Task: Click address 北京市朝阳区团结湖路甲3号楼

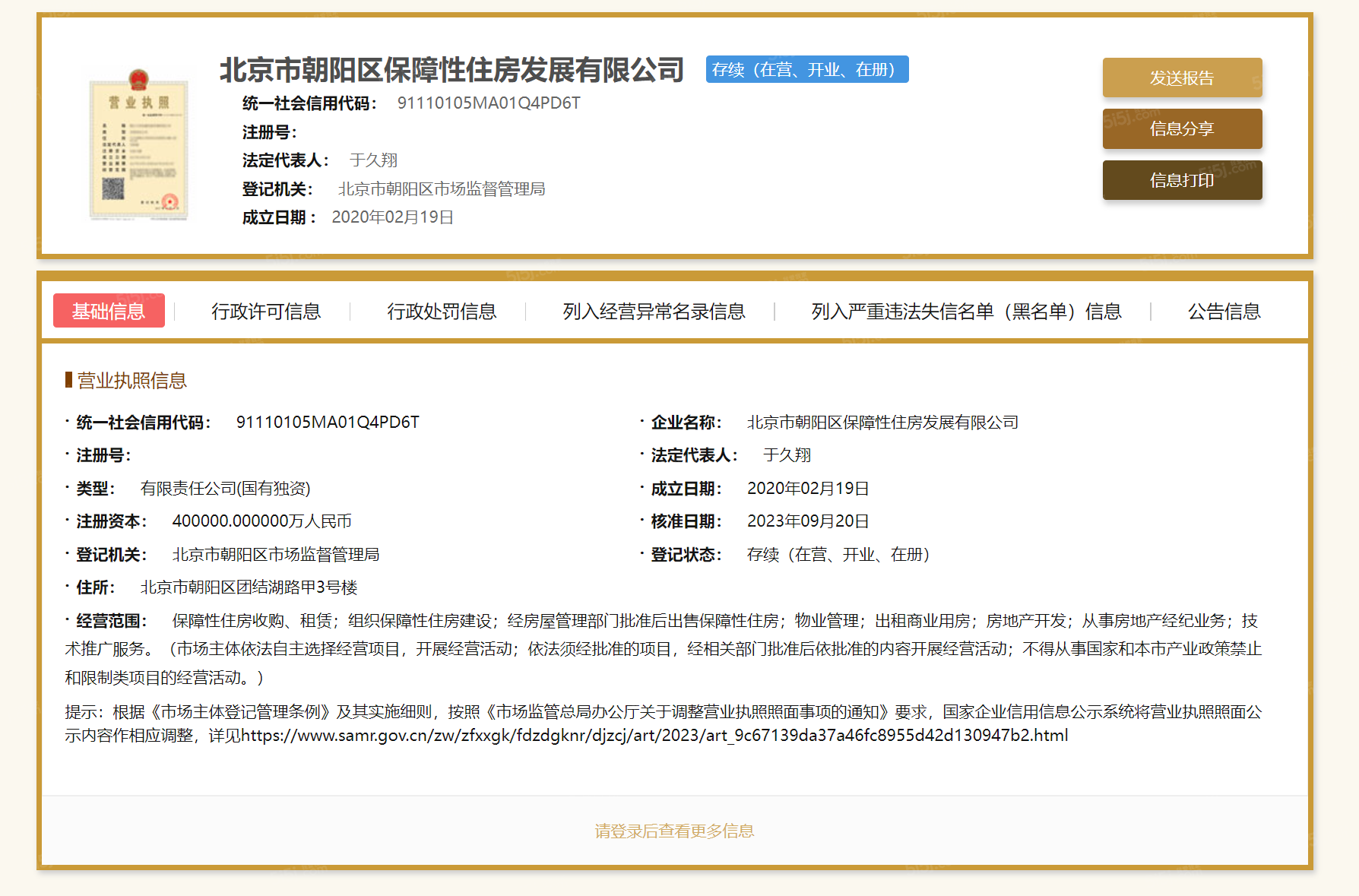Action: (x=249, y=587)
